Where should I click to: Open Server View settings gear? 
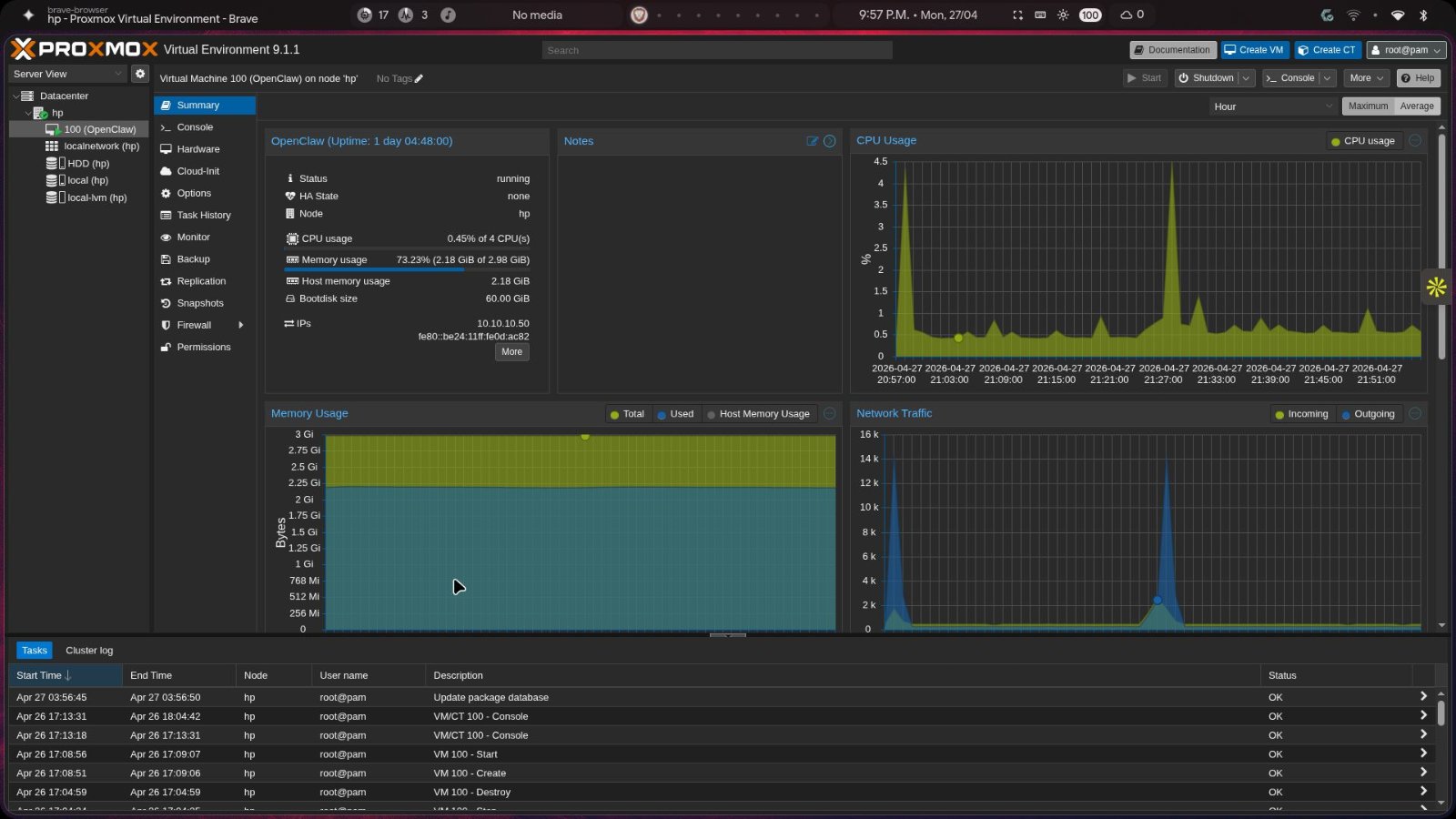click(140, 74)
